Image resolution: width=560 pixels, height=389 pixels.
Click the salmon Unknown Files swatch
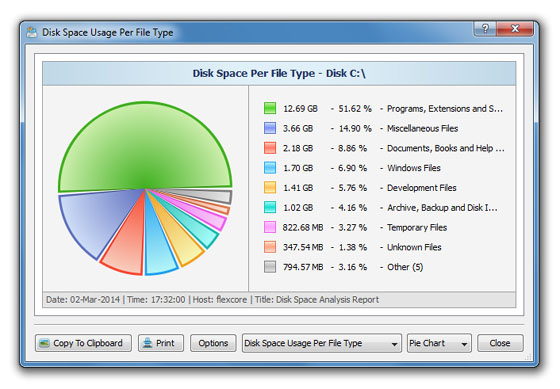tap(270, 247)
